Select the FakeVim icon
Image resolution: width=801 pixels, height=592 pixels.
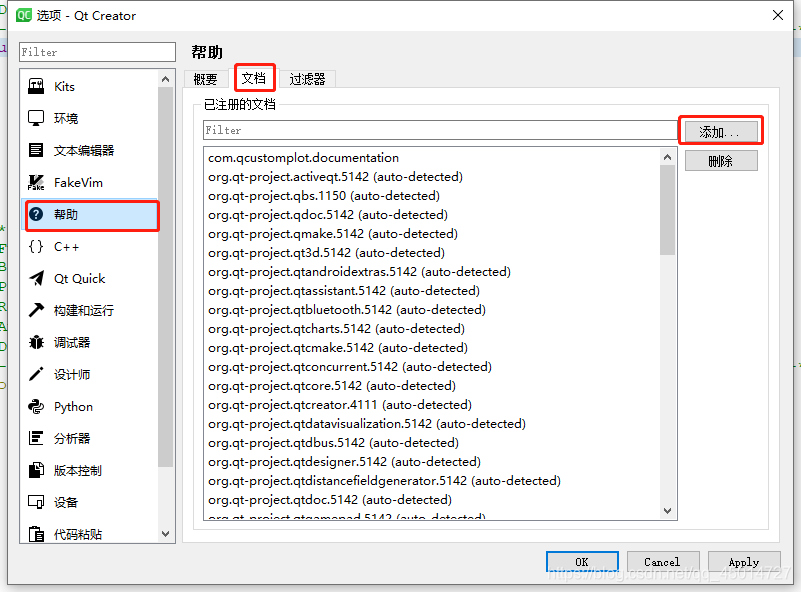[x=36, y=182]
